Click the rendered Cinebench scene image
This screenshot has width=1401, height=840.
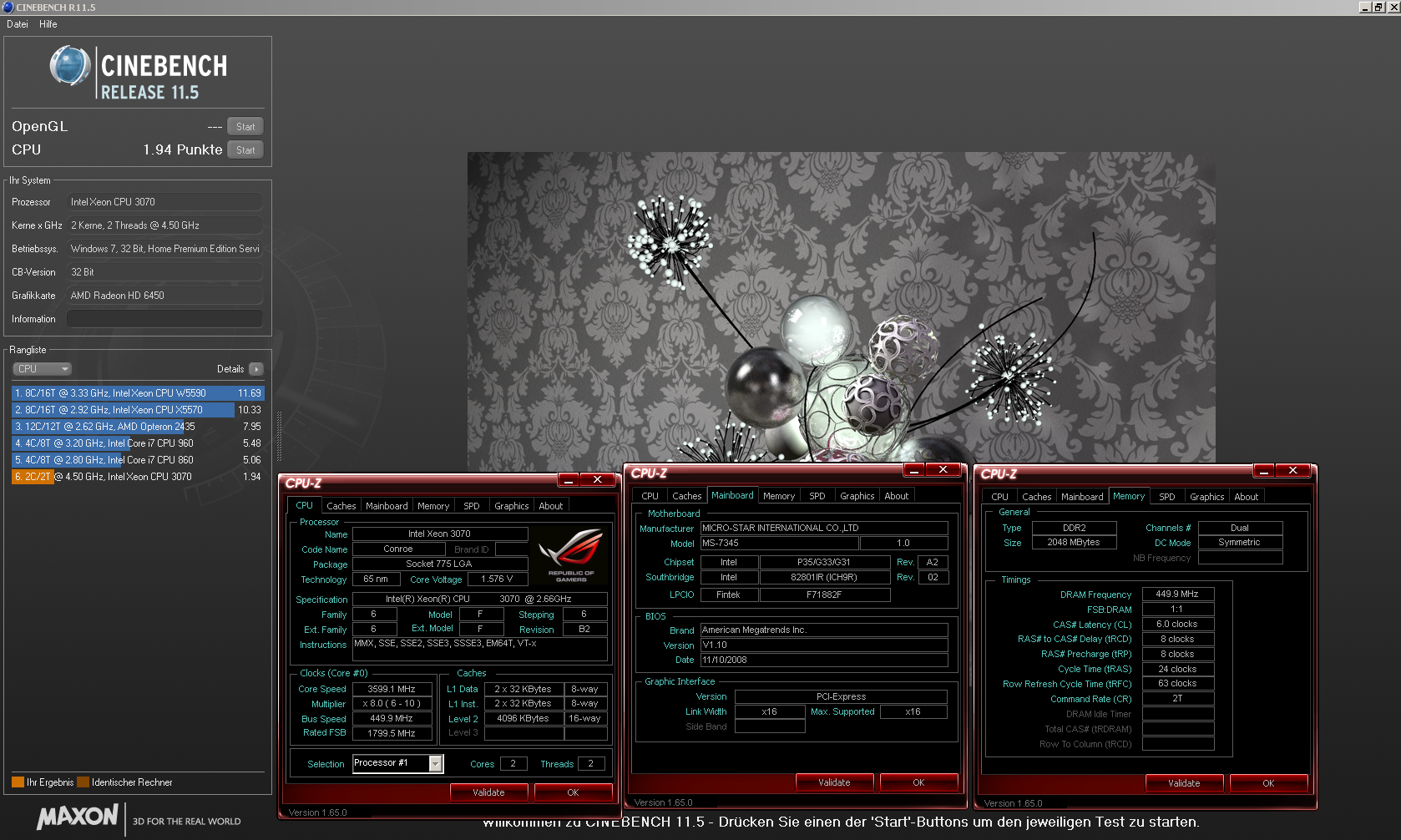[841, 309]
